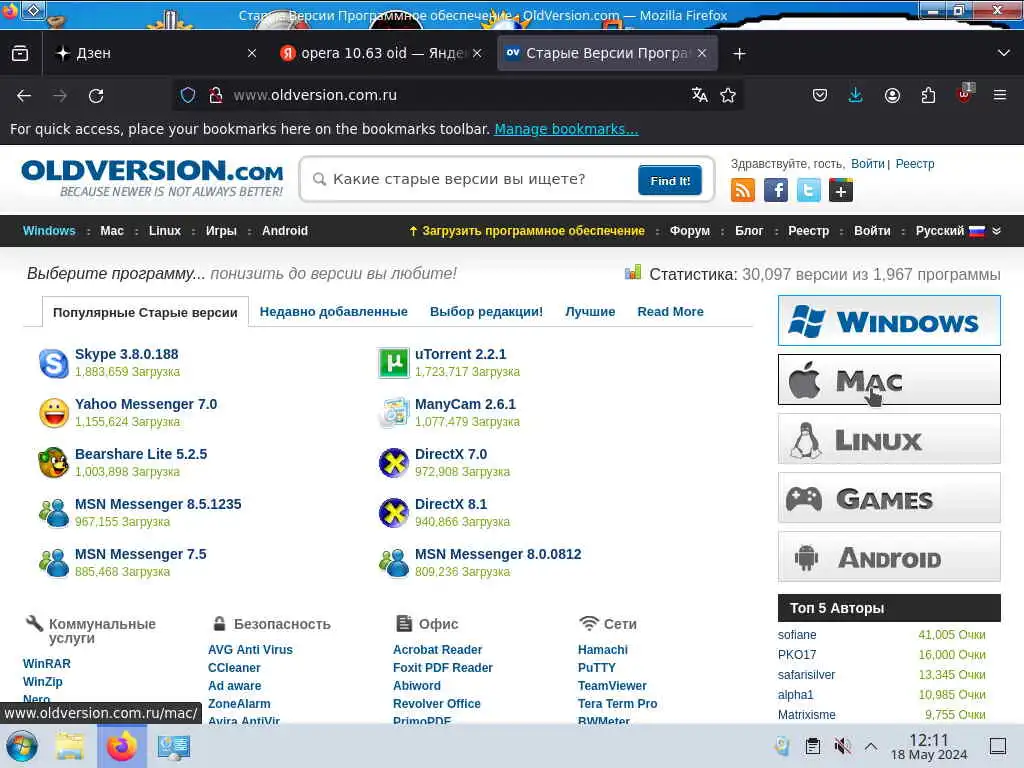
Task: Click the plus share-more icon
Action: 841,190
